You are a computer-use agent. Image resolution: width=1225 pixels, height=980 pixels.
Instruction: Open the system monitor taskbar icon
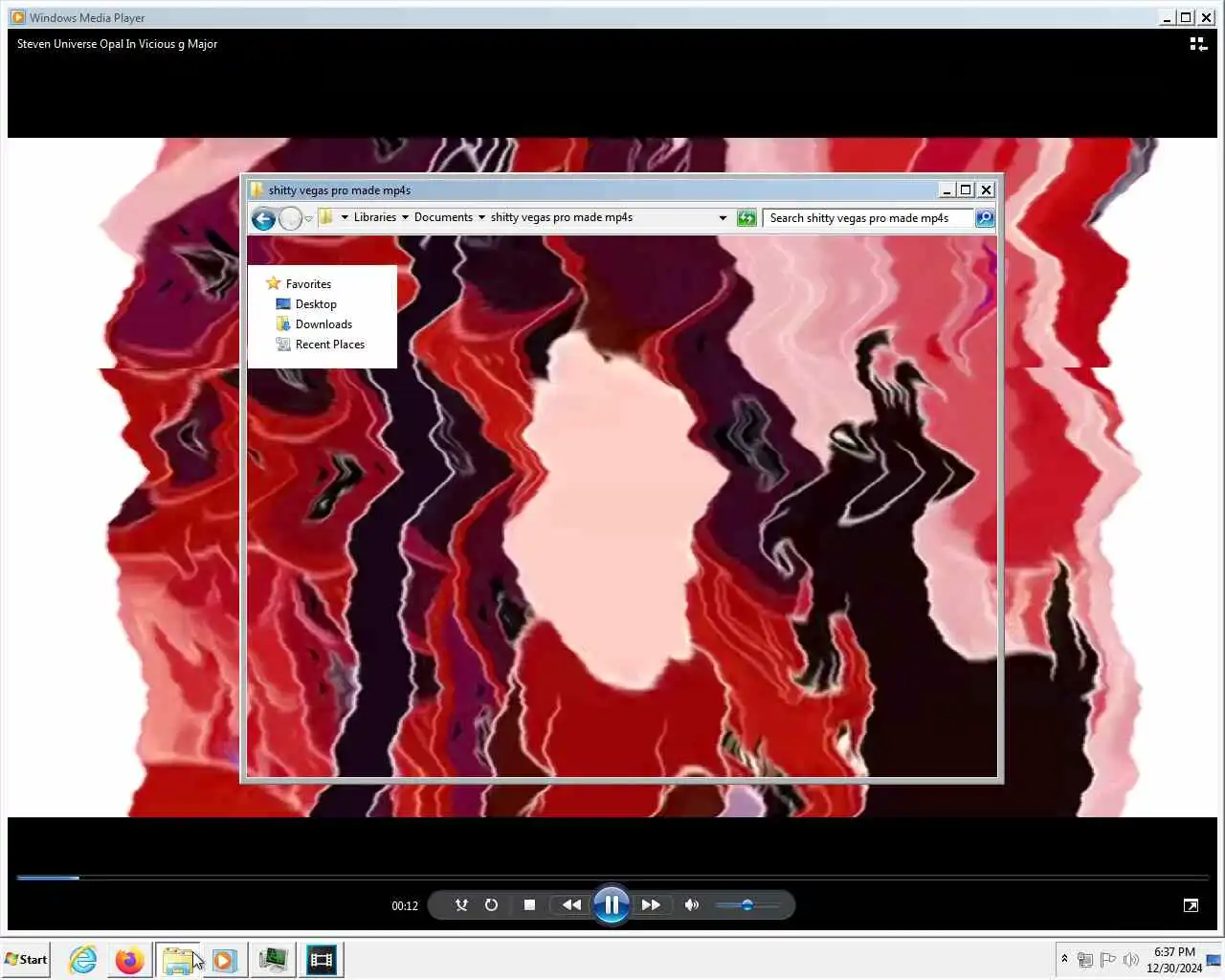[x=273, y=959]
